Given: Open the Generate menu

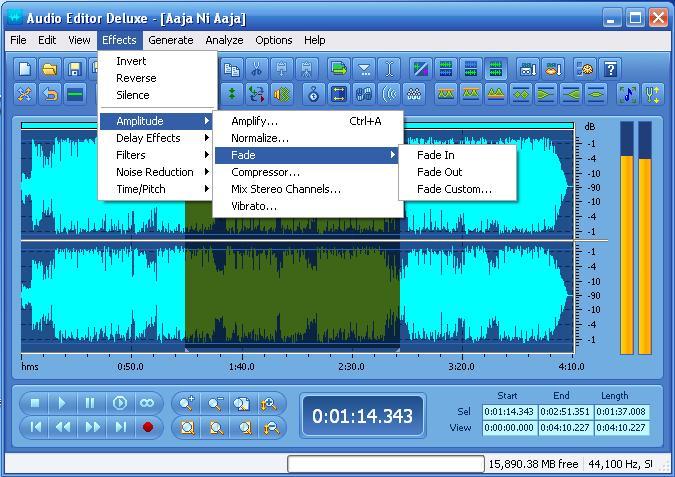Looking at the screenshot, I should (170, 40).
